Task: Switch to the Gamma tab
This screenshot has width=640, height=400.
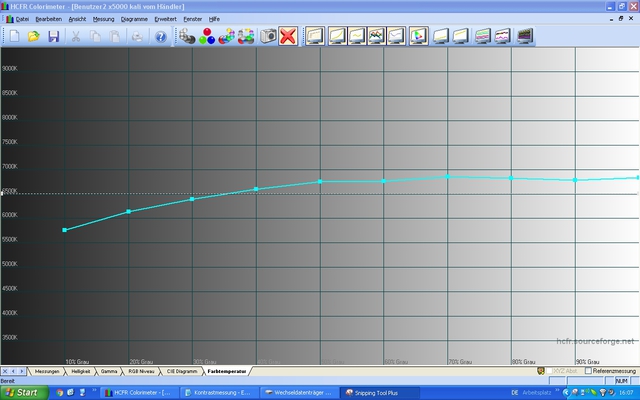Action: (x=110, y=371)
